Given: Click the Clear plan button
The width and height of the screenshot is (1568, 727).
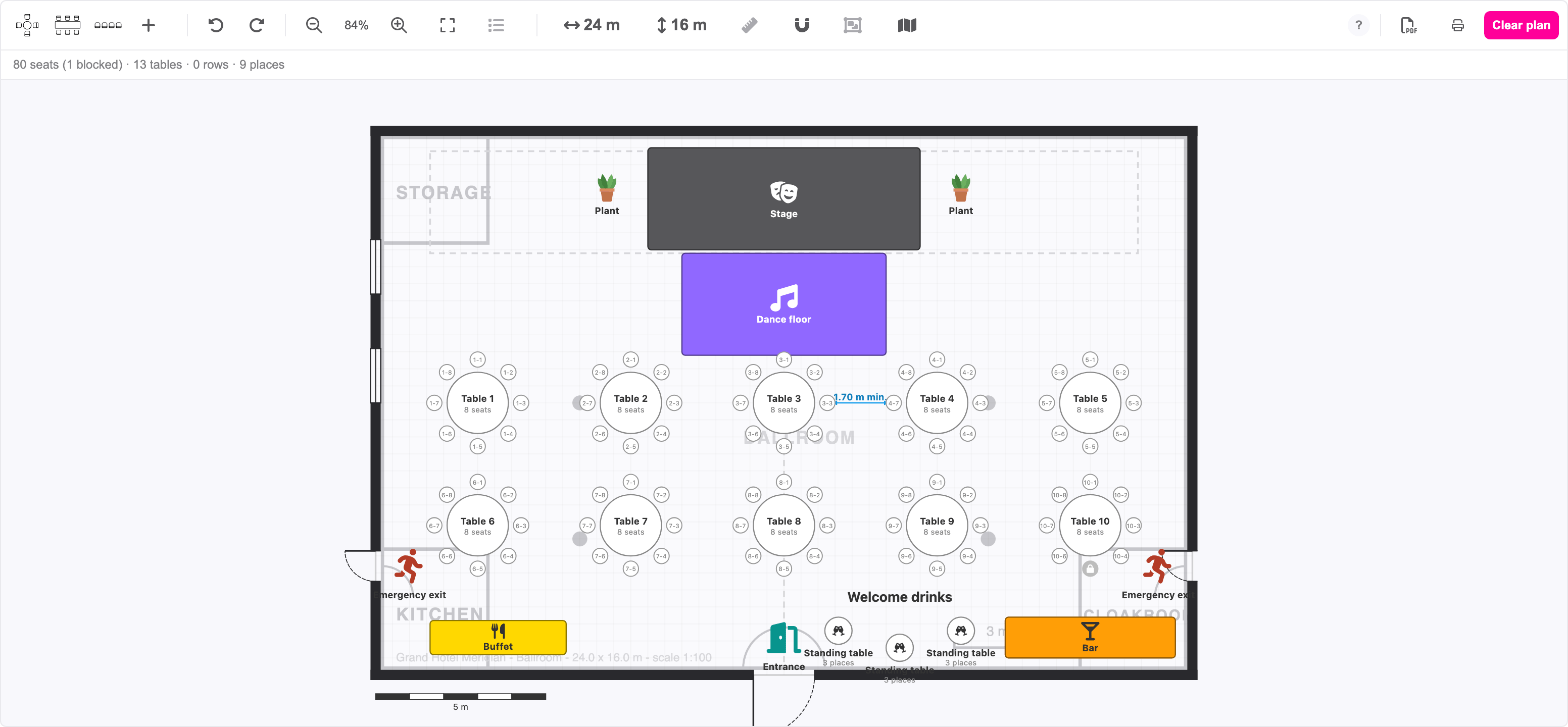Looking at the screenshot, I should click(1521, 25).
